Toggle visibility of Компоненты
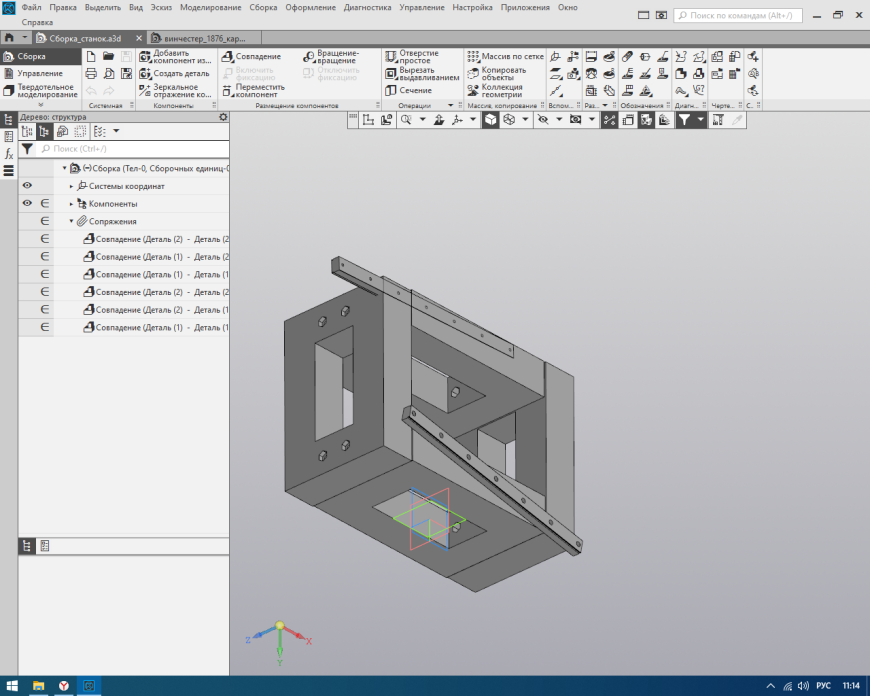The image size is (870, 696). (27, 204)
